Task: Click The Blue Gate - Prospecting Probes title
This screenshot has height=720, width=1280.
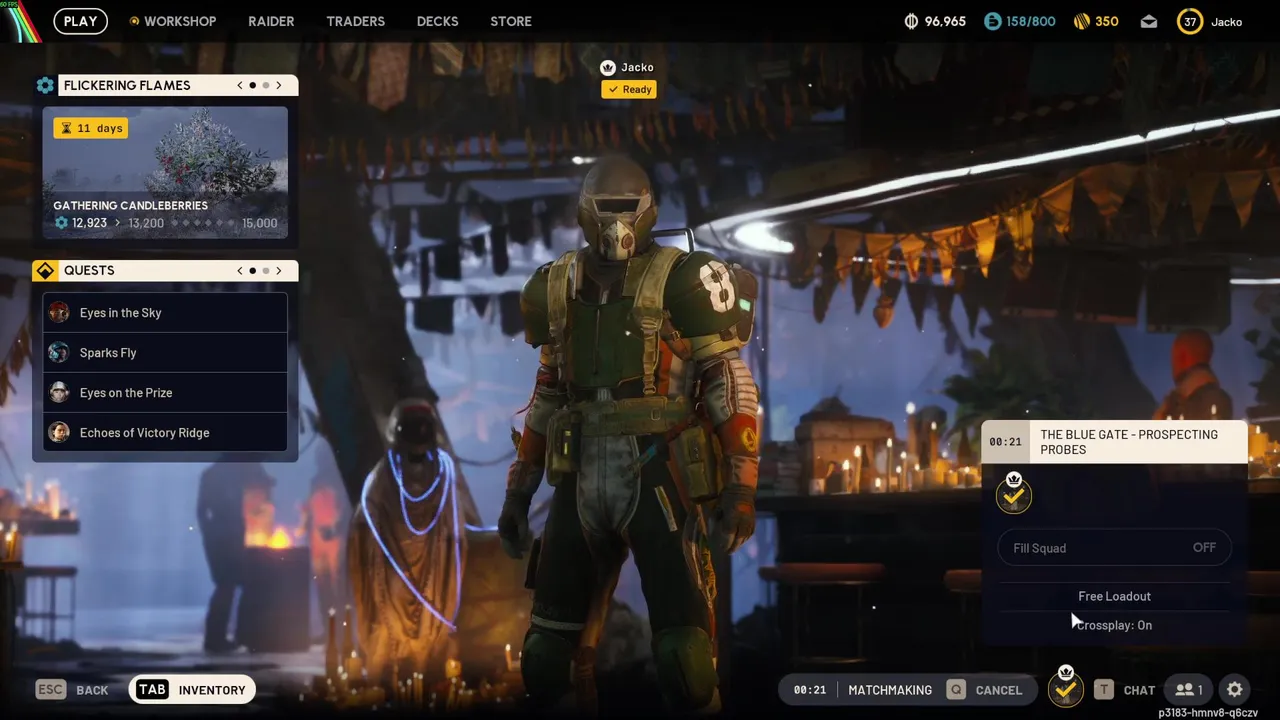Action: click(x=1129, y=442)
